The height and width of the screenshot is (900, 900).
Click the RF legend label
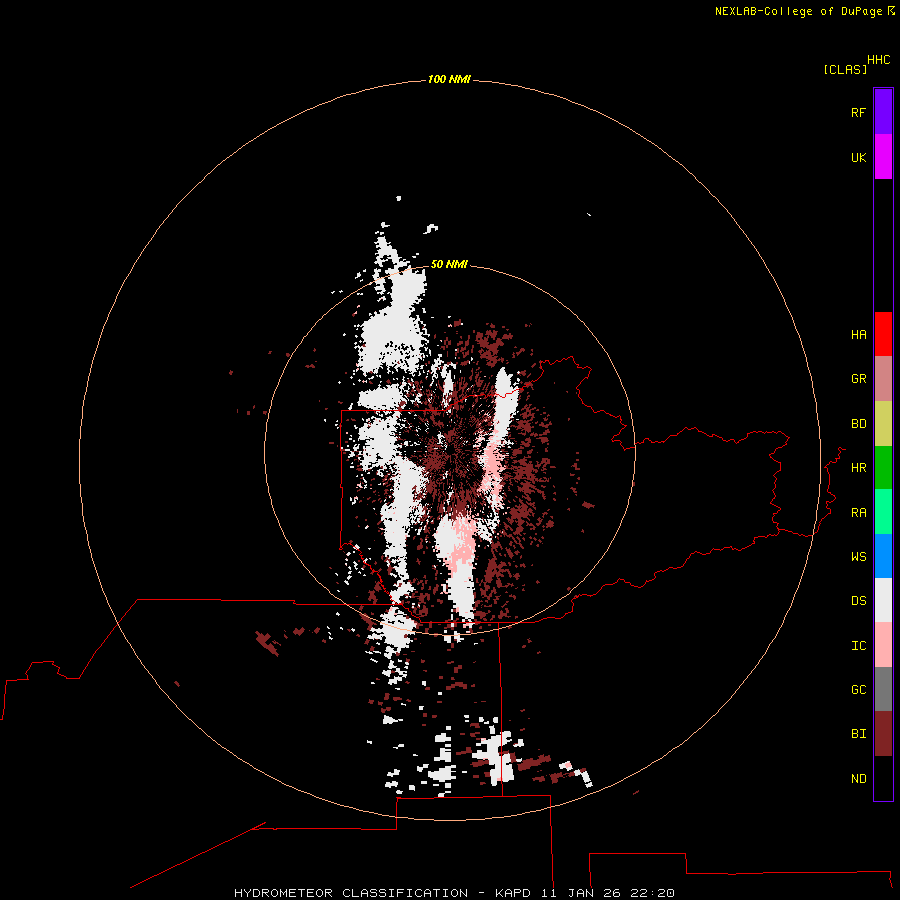[x=858, y=112]
